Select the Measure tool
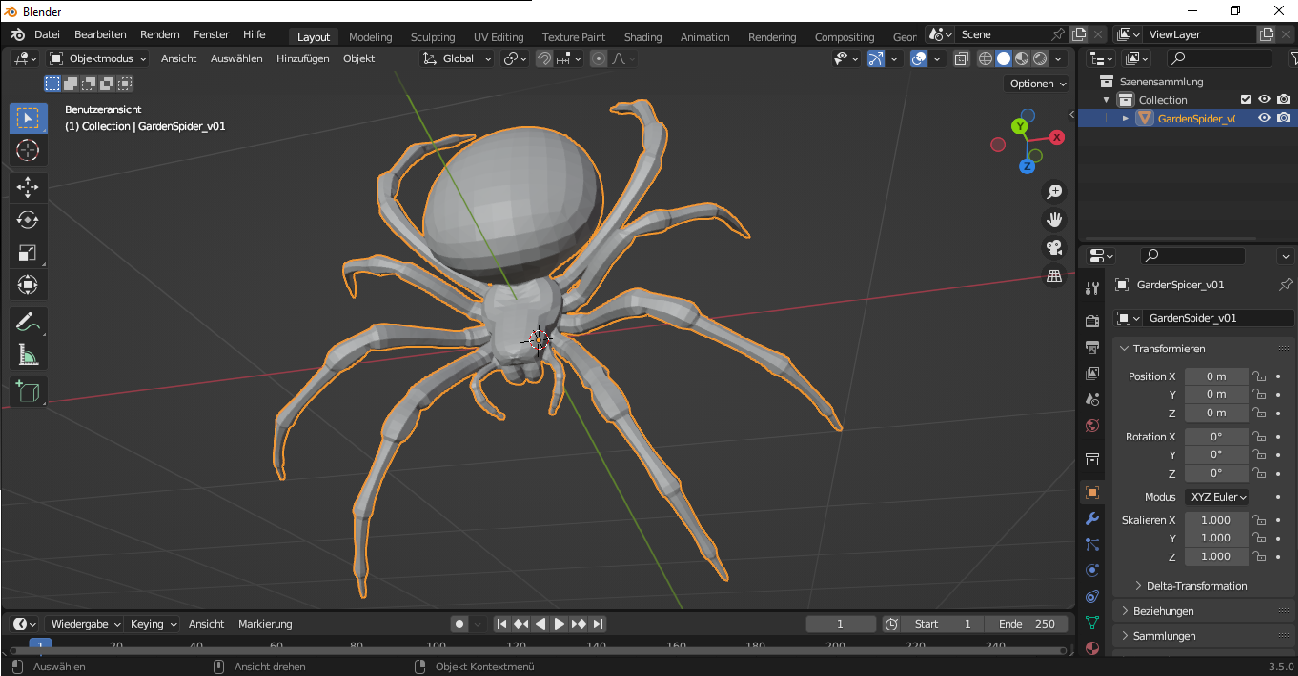This screenshot has width=1298, height=676. [x=28, y=355]
